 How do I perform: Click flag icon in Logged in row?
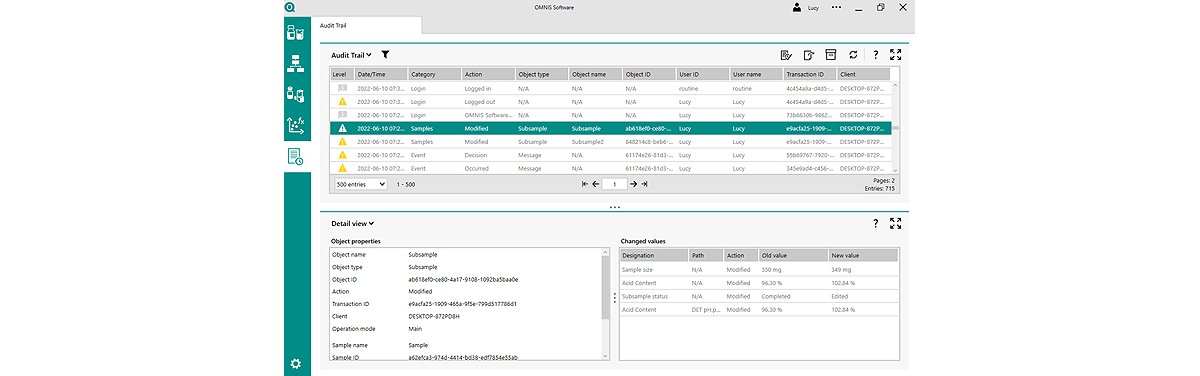342,88
